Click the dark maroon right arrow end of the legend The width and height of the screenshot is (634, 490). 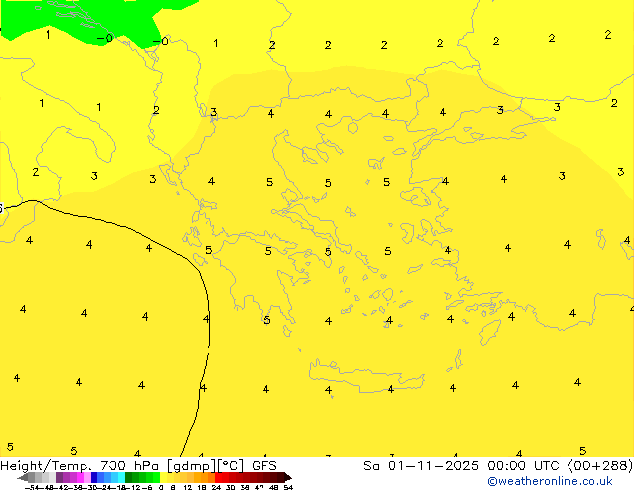[288, 478]
